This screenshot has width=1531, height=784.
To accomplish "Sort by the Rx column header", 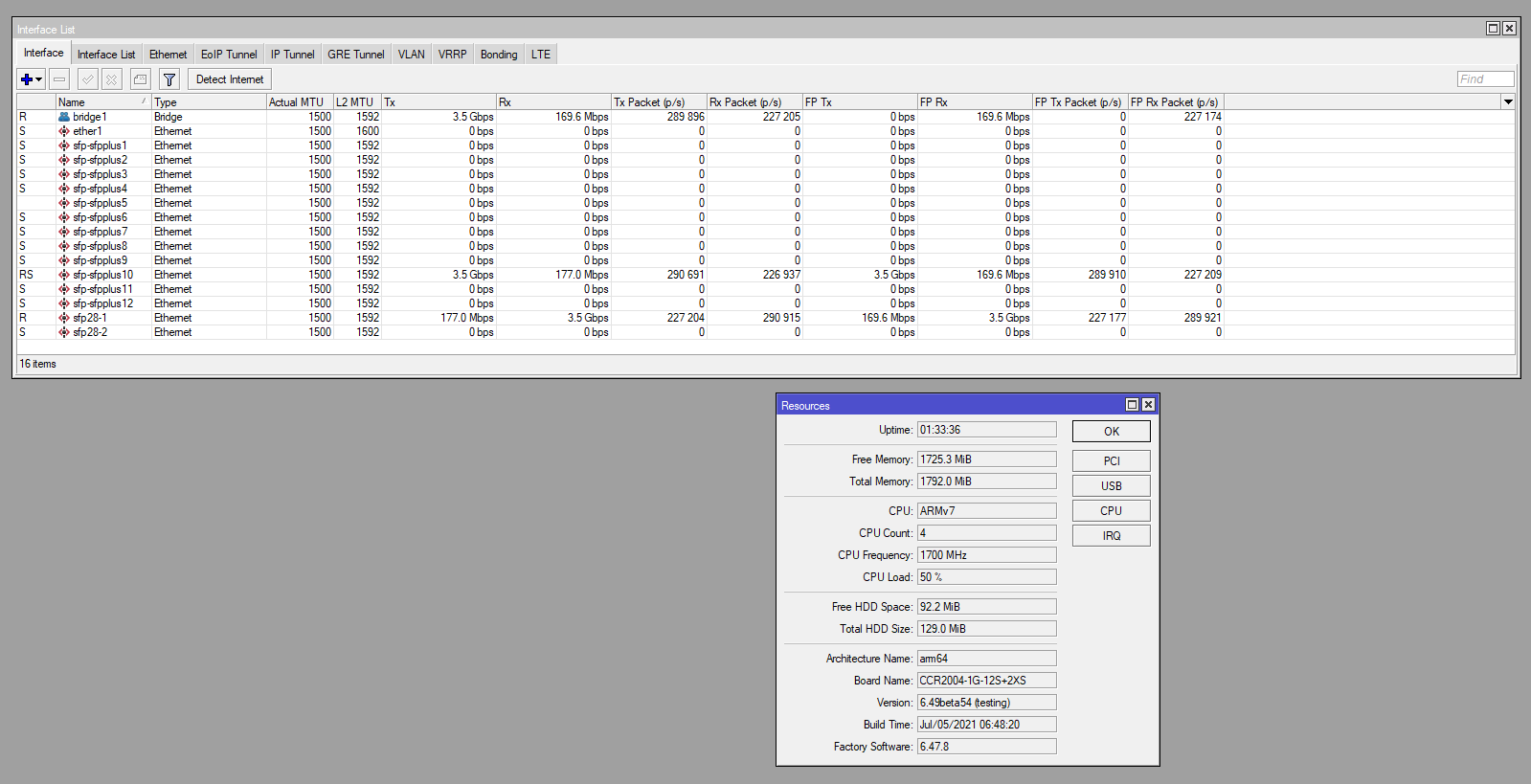I will point(553,101).
